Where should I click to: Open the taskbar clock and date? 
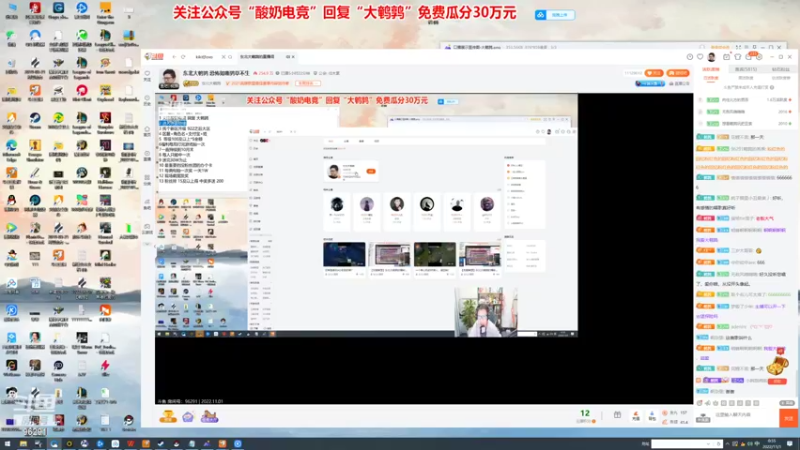pos(771,444)
